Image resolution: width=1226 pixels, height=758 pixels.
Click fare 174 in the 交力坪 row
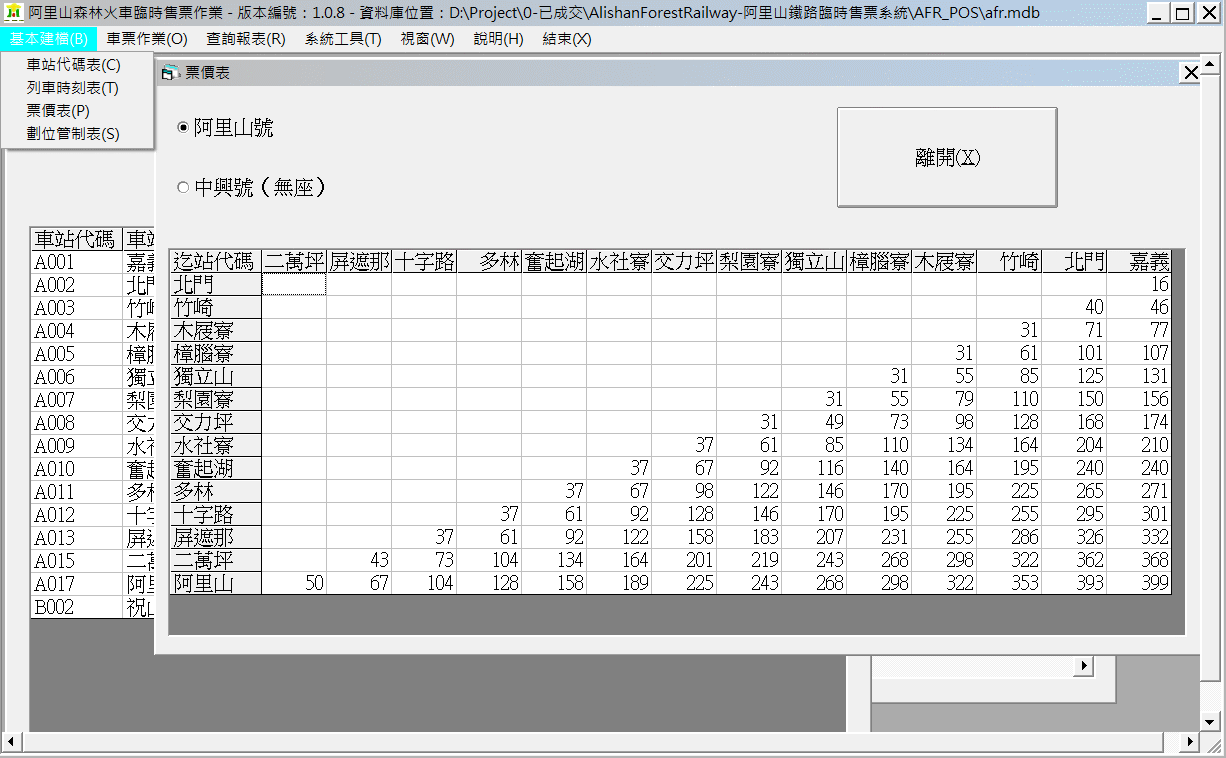[x=1139, y=422]
